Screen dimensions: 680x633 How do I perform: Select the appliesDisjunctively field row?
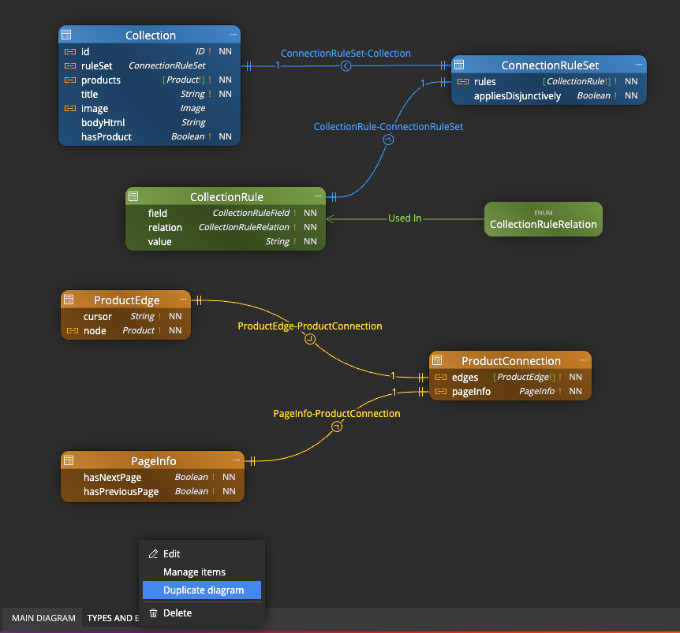pos(549,96)
